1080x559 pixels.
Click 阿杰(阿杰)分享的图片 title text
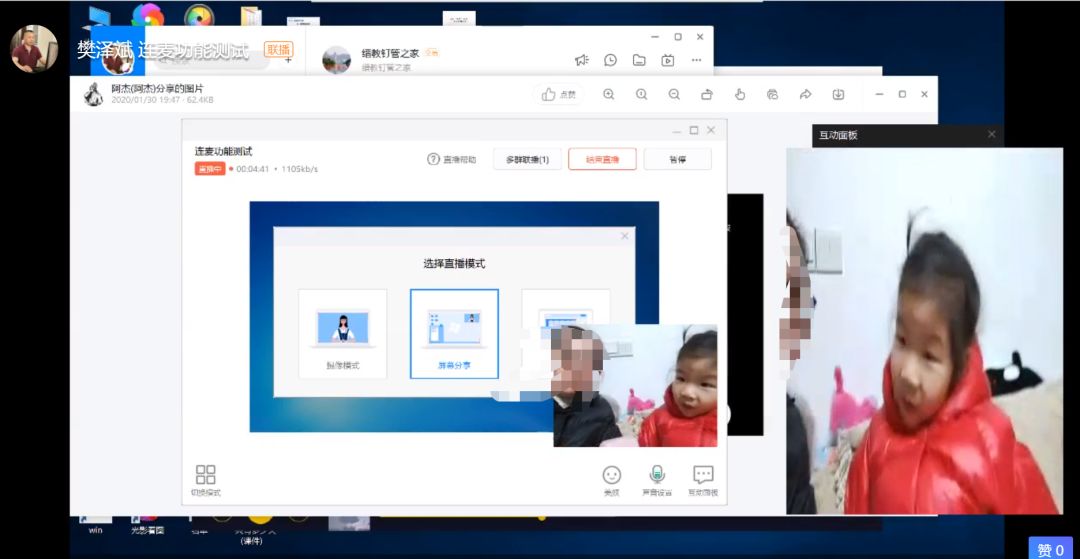(158, 88)
